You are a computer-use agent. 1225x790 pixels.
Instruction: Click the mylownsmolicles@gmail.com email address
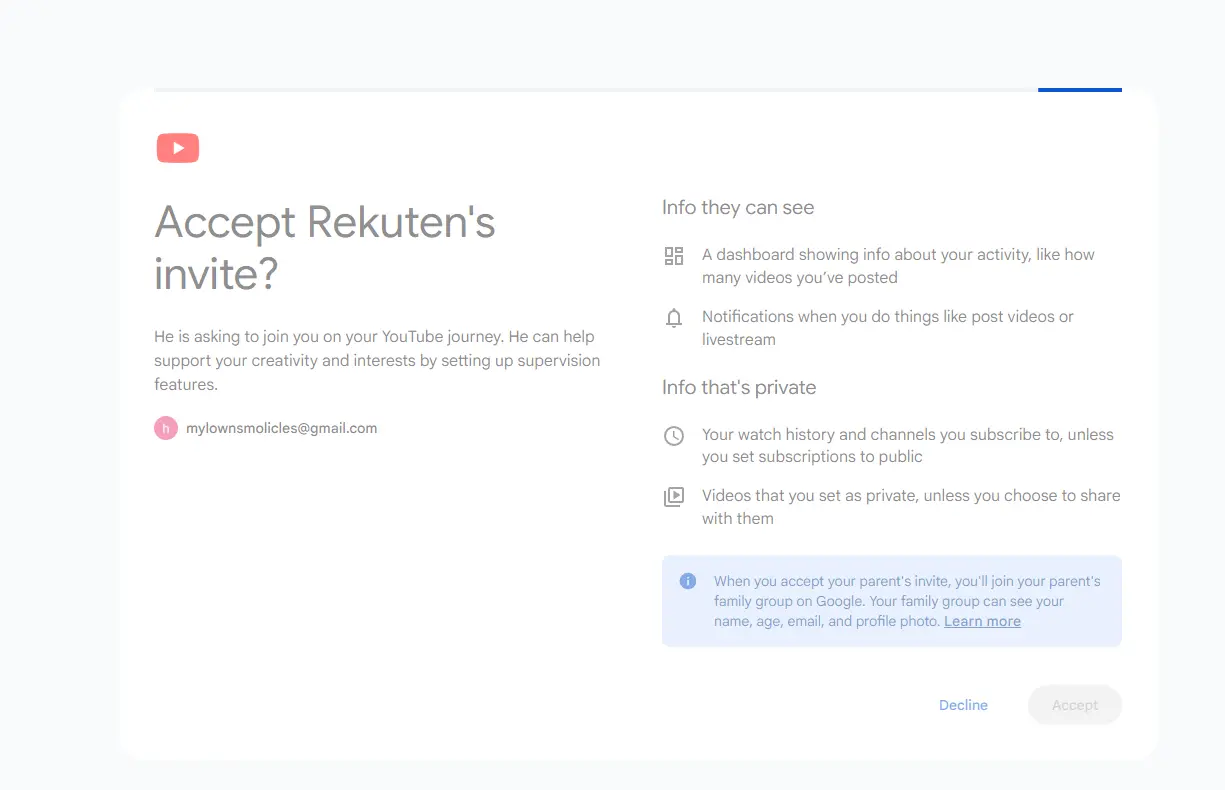point(282,428)
